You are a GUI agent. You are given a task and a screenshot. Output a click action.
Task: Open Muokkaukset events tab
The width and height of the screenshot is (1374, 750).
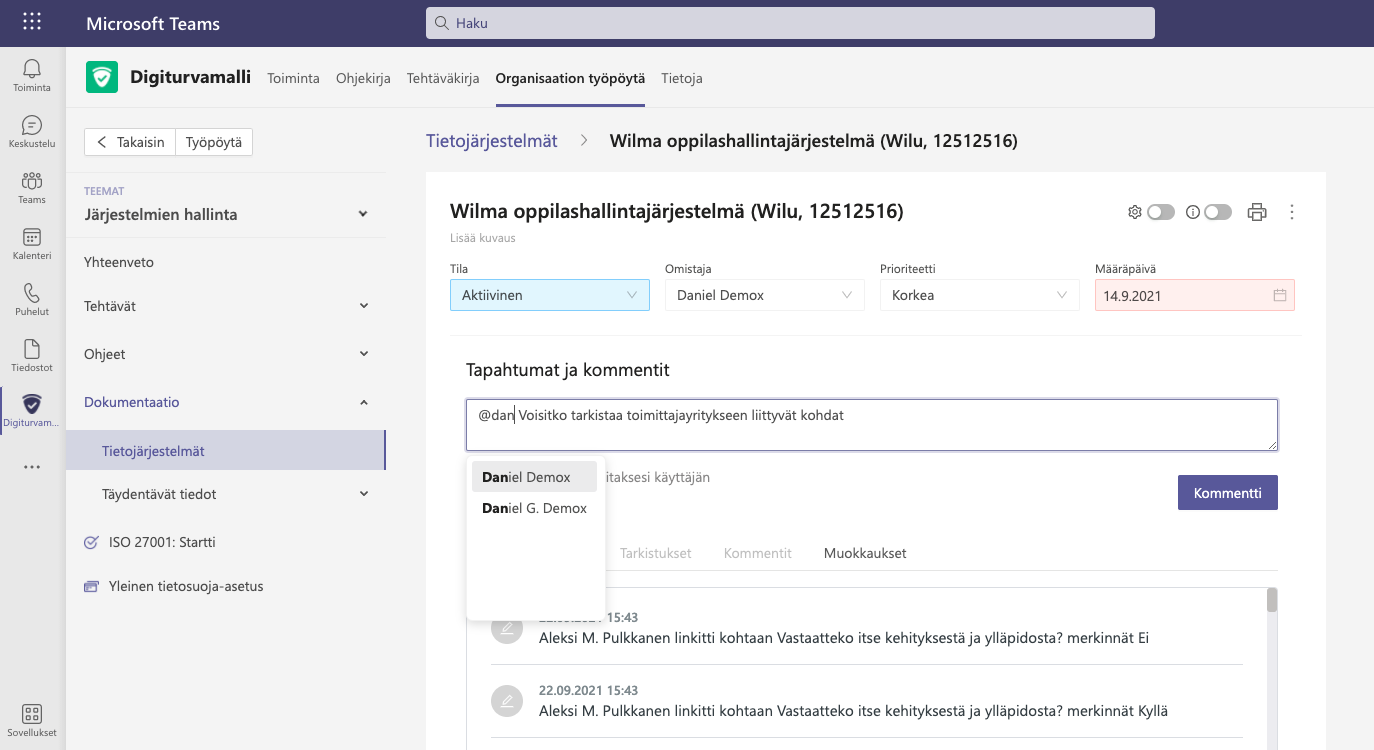point(865,553)
